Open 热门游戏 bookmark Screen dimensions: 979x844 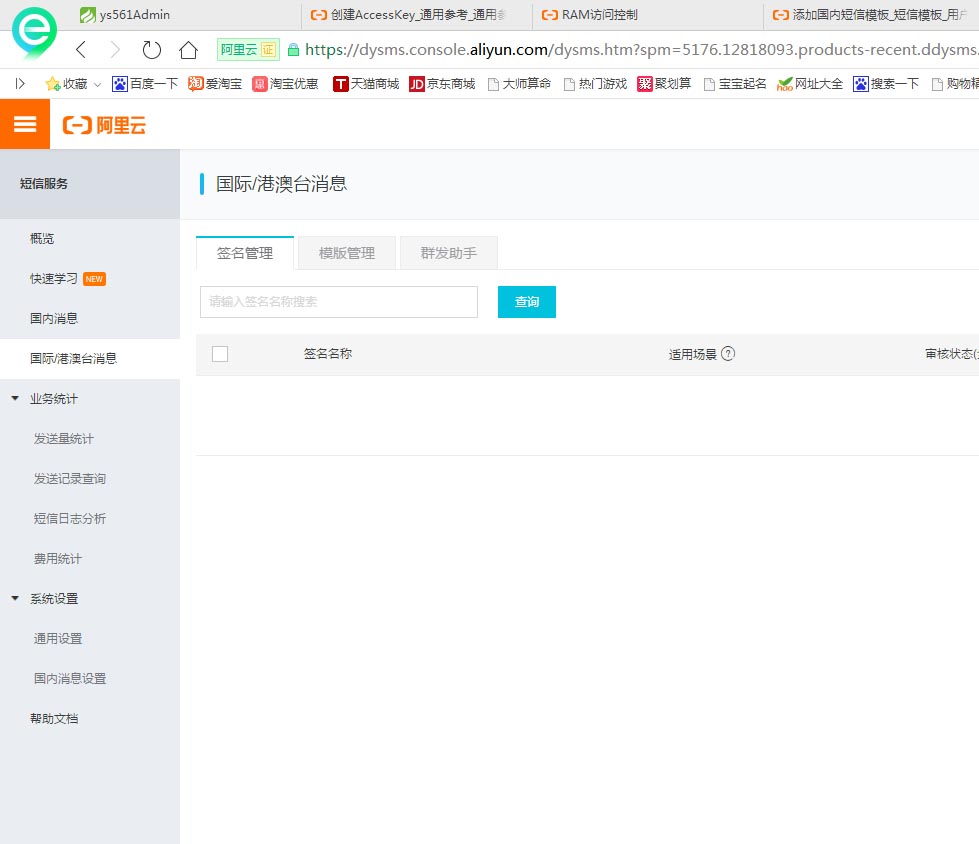point(595,84)
